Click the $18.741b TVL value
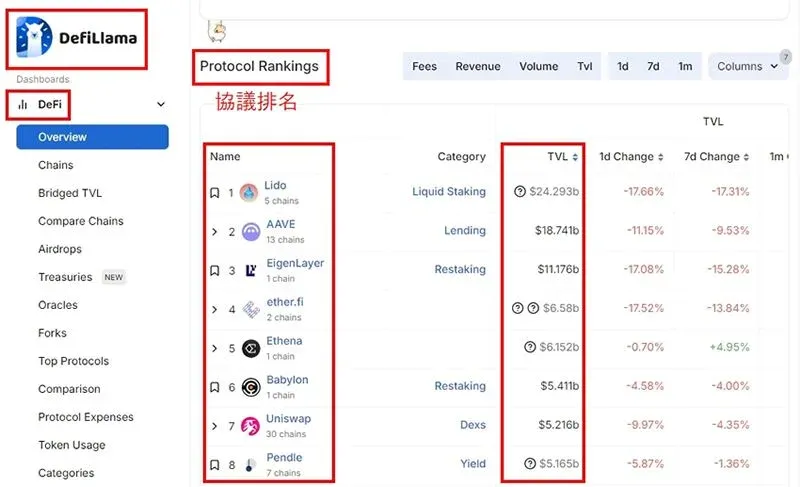This screenshot has width=800, height=487. pos(557,230)
